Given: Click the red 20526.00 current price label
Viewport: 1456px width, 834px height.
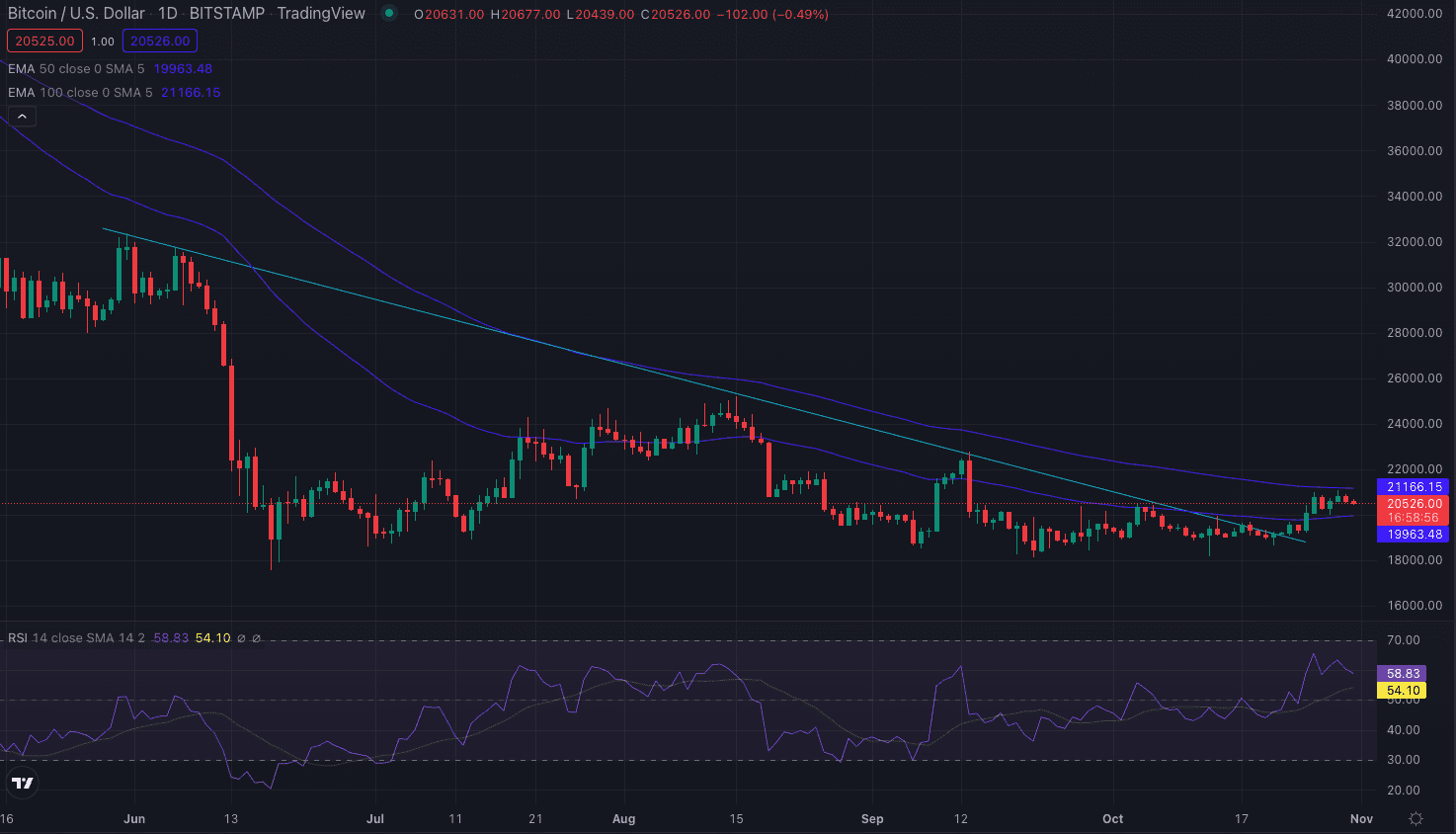Looking at the screenshot, I should [x=1414, y=504].
